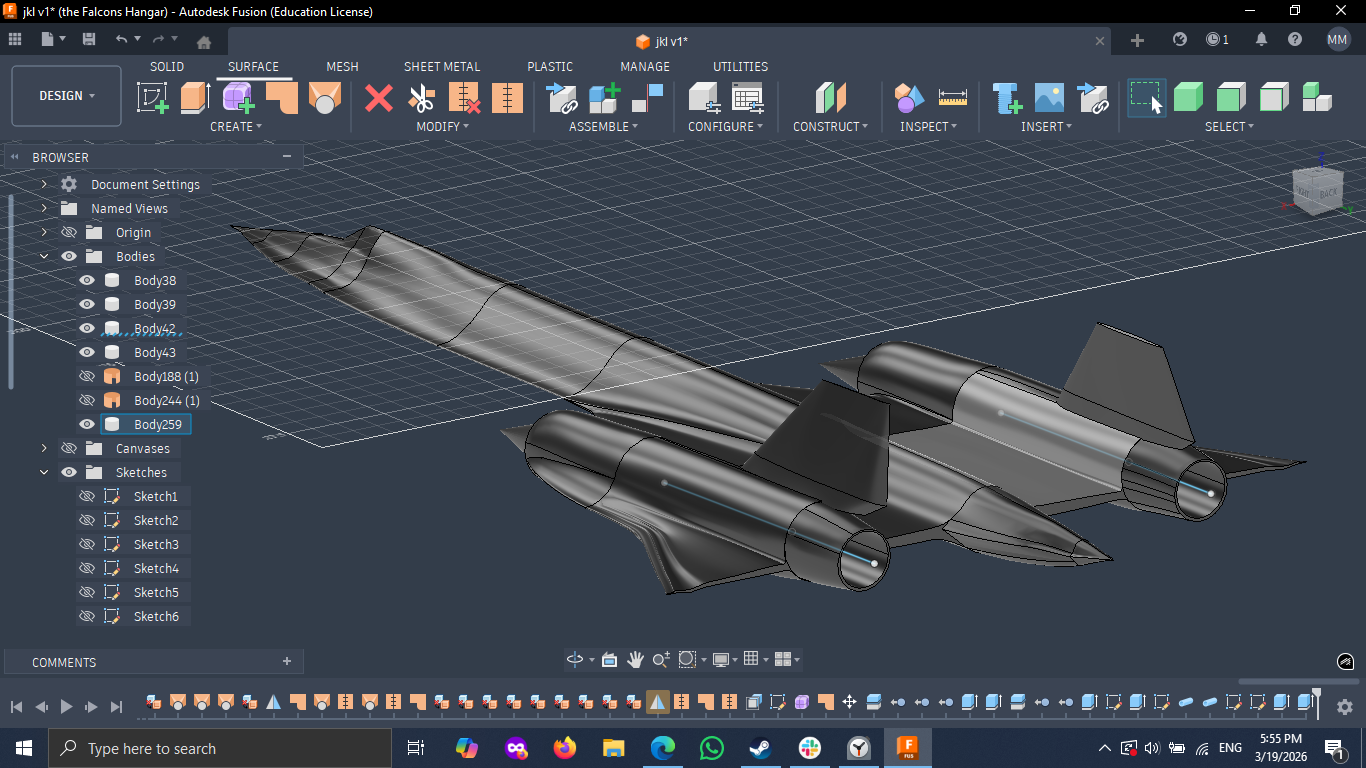Open the Create Form tool
Screen dimensions: 1366x768
(238, 98)
